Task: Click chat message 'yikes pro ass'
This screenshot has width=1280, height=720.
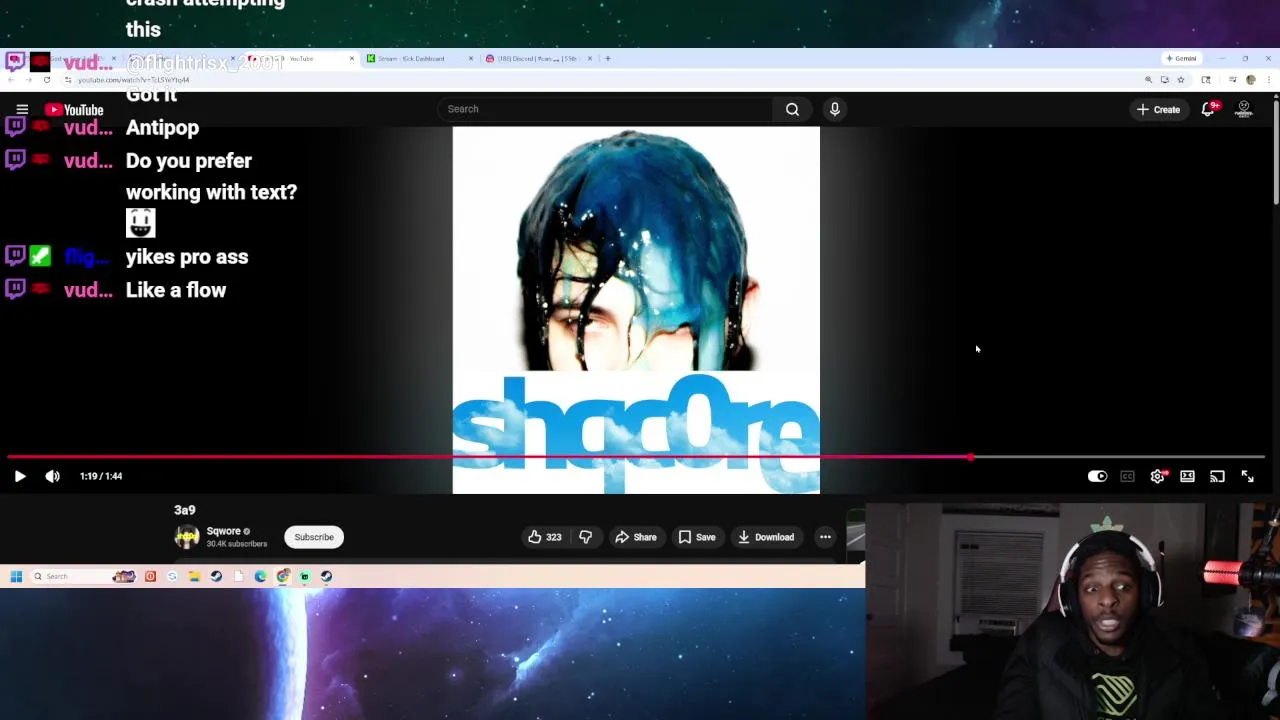Action: (x=187, y=257)
